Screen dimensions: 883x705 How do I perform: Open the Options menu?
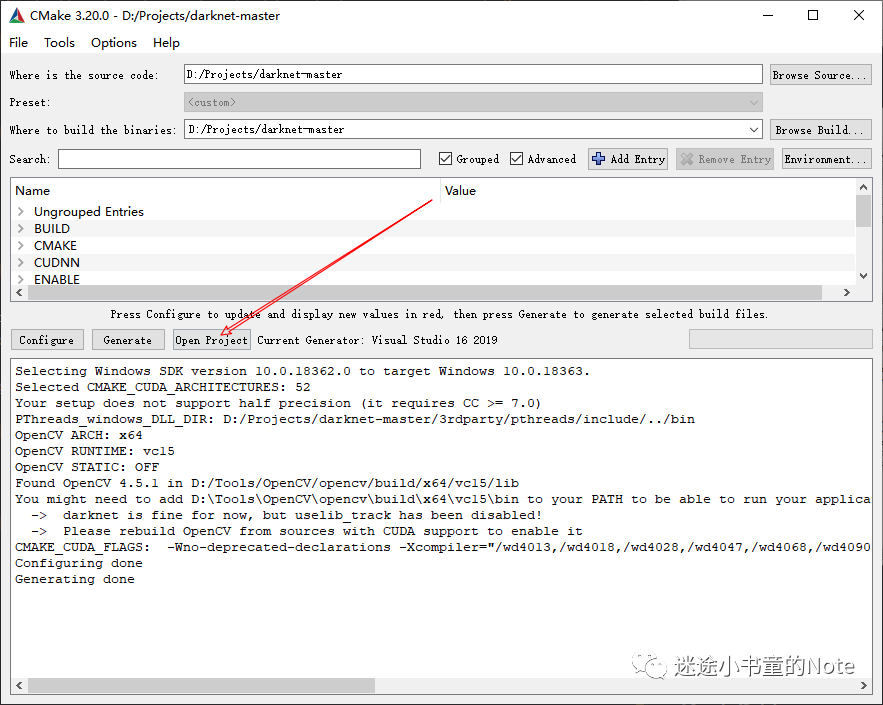pyautogui.click(x=114, y=43)
